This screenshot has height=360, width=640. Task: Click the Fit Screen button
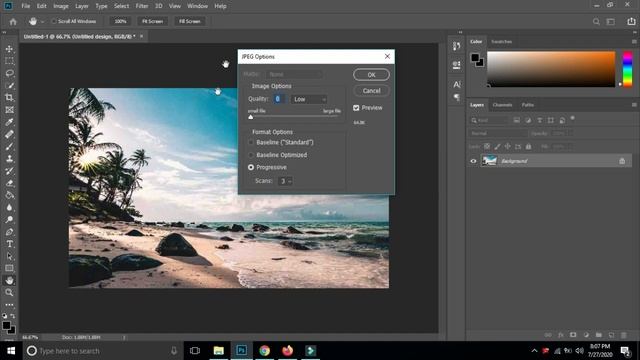tap(152, 21)
